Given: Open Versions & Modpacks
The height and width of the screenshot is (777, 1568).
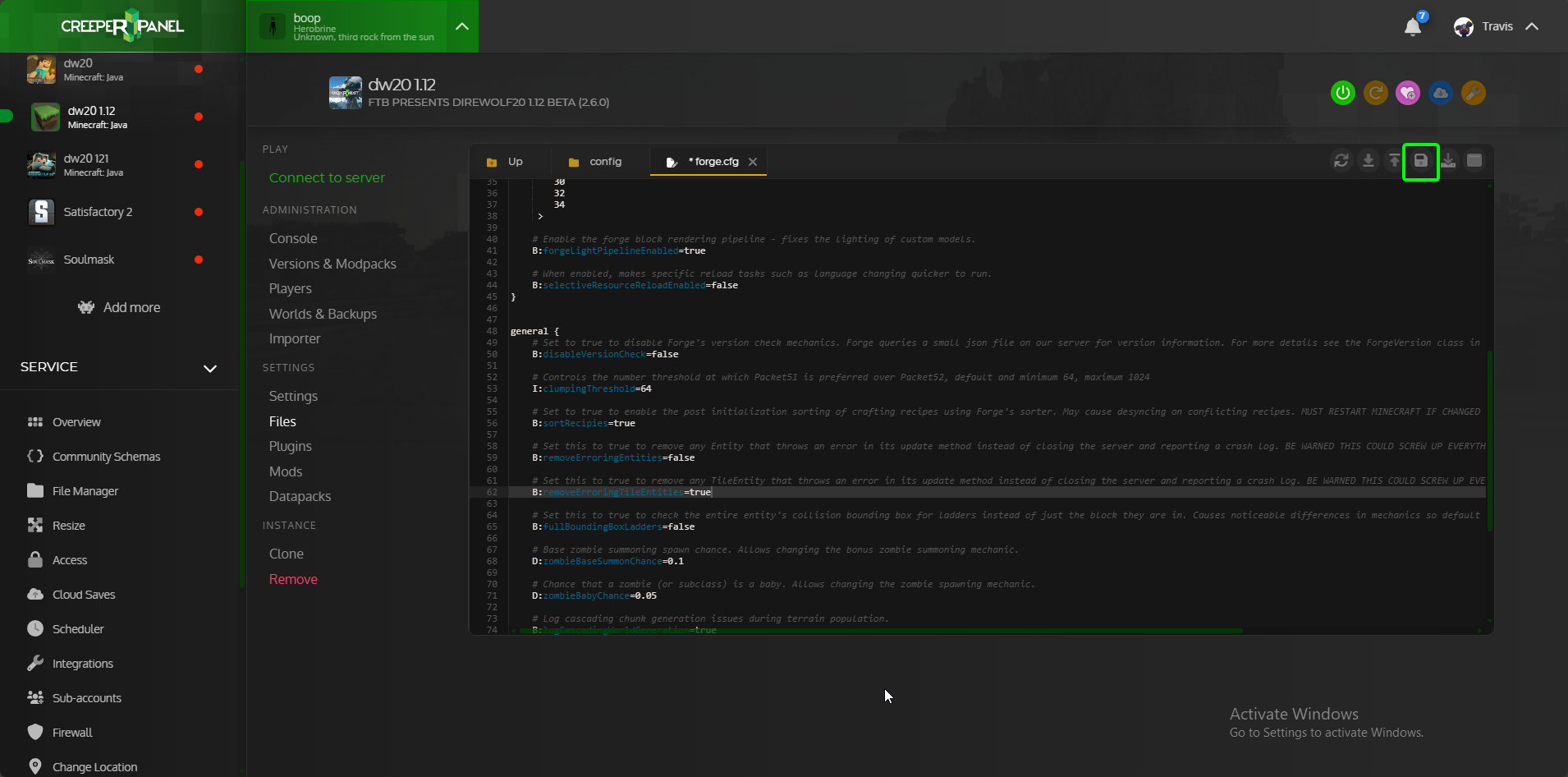Looking at the screenshot, I should click(332, 264).
